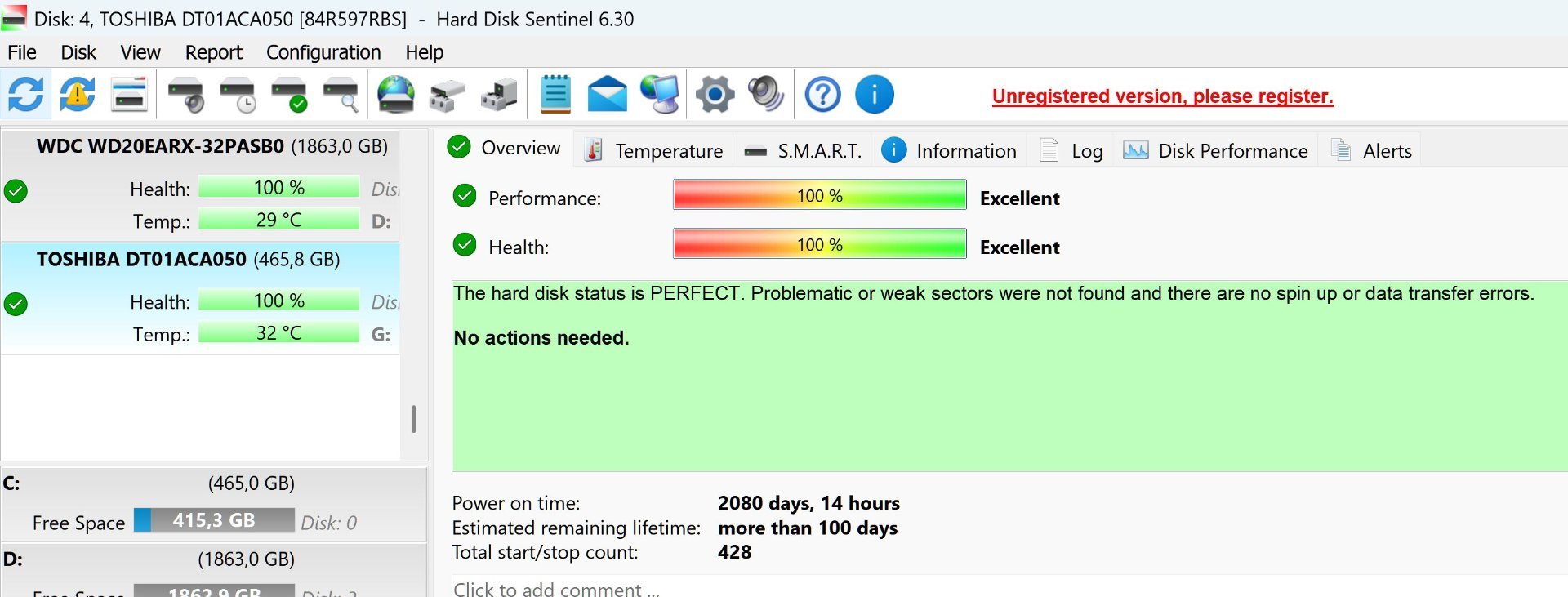Click the Unregistered version register link
The height and width of the screenshot is (597, 1568).
[x=1162, y=96]
